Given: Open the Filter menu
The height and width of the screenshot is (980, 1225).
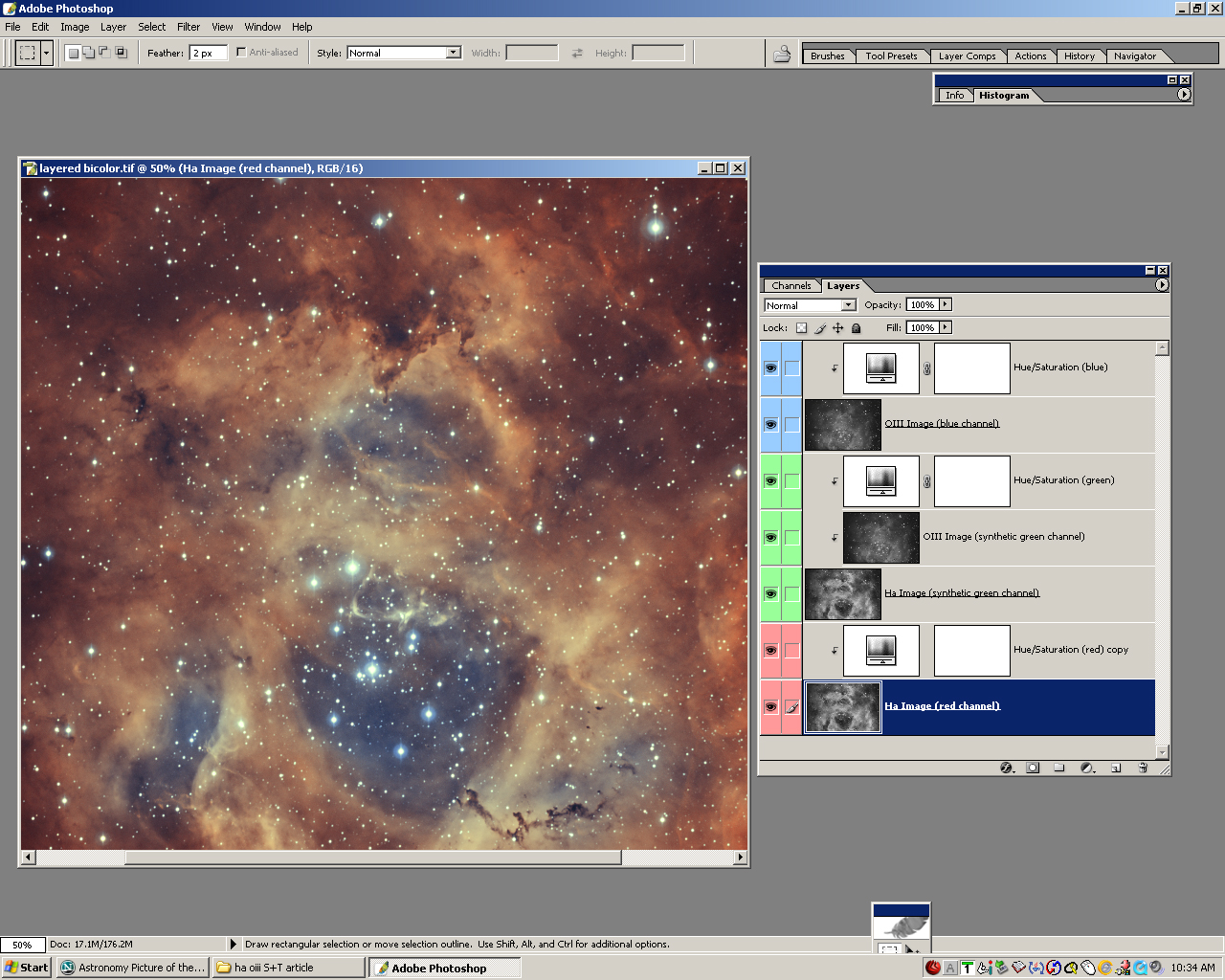Looking at the screenshot, I should coord(189,27).
